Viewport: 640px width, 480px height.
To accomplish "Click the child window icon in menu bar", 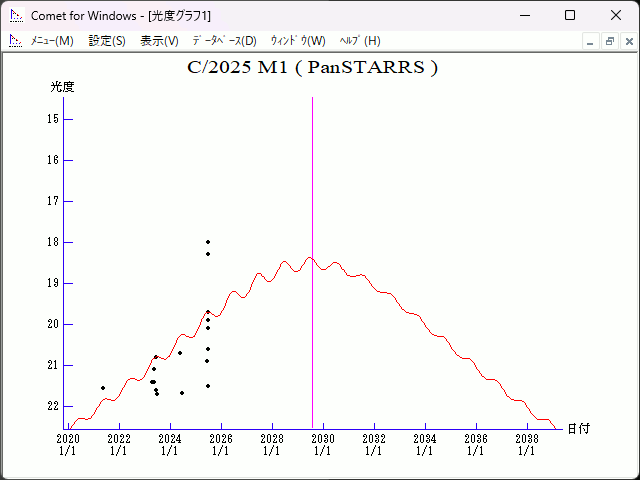I will click(x=15, y=41).
